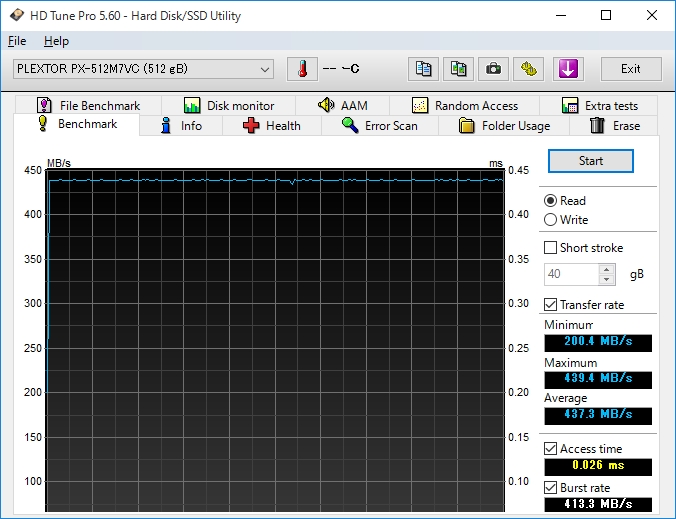Screen dimensions: 676x519
Task: Toggle the Burst rate checkbox
Action: [551, 488]
